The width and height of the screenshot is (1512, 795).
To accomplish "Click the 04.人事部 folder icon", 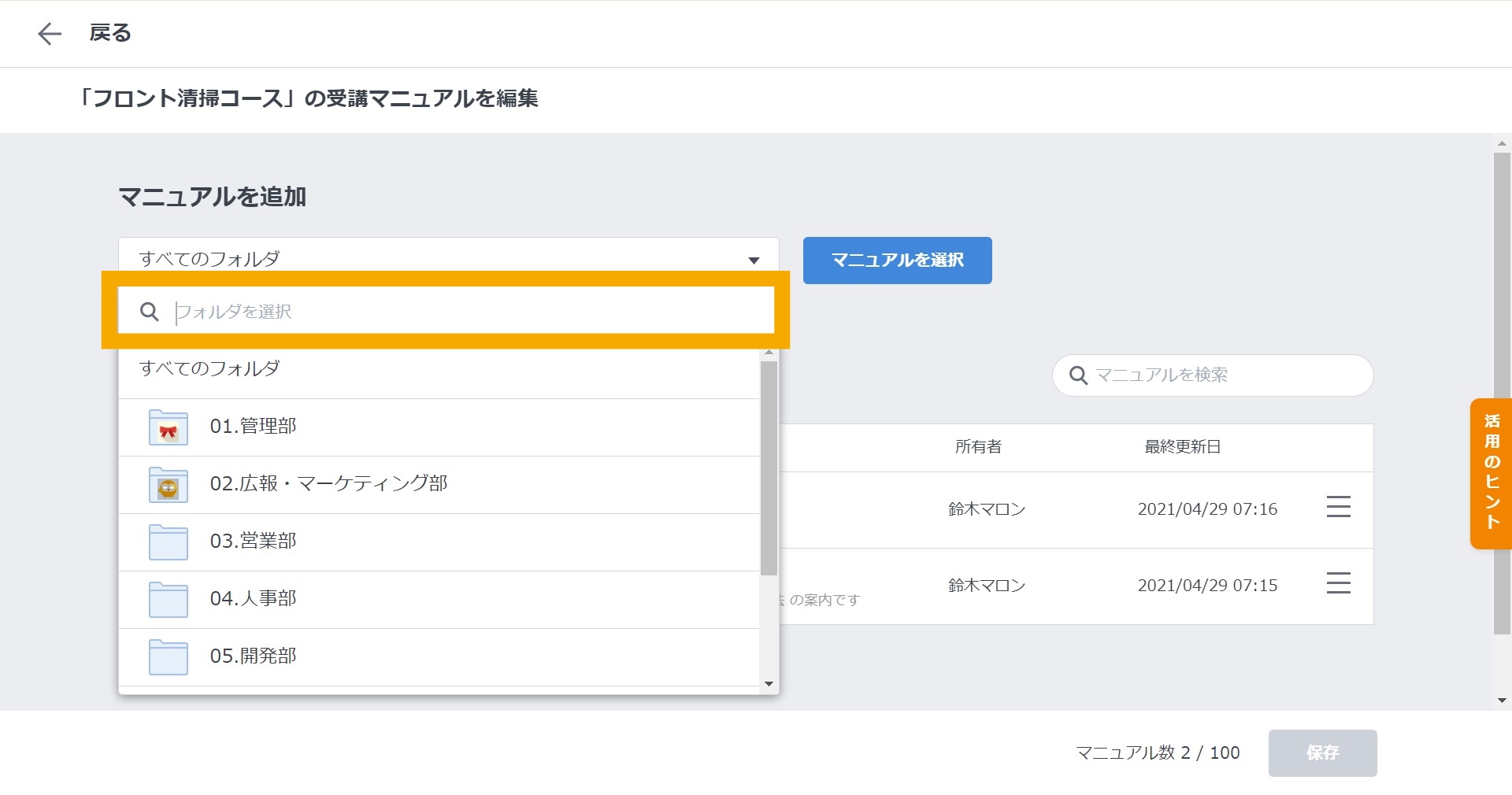I will 169,600.
